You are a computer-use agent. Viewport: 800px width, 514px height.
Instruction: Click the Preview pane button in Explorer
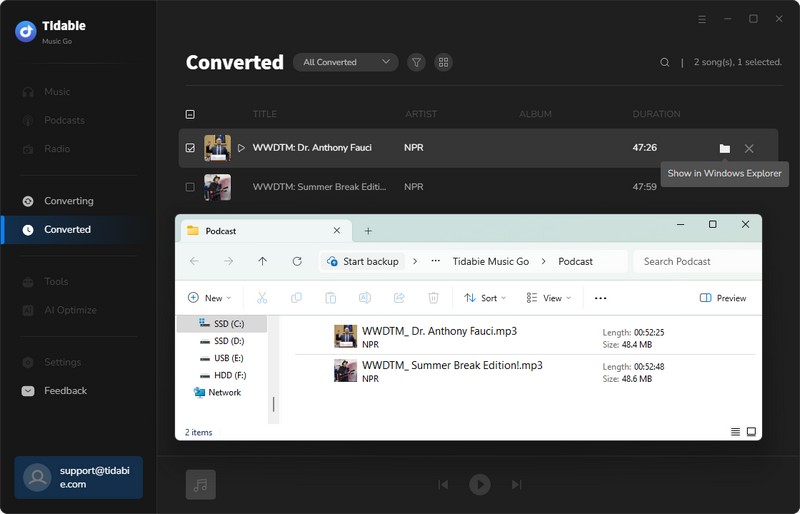click(723, 298)
